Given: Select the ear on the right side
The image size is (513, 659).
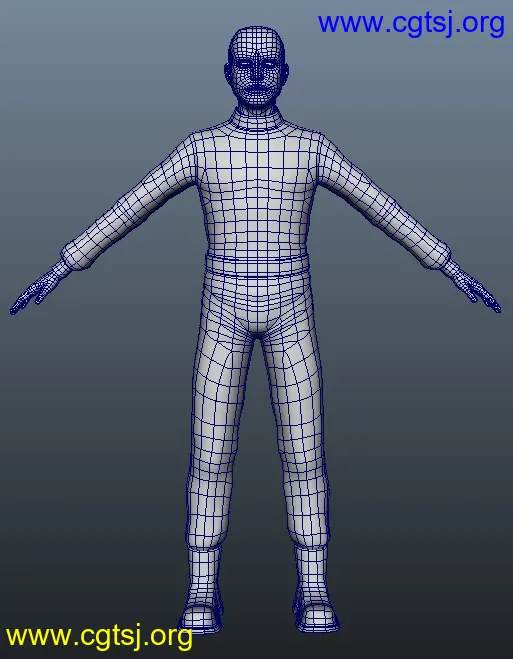Looking at the screenshot, I should (x=287, y=72).
